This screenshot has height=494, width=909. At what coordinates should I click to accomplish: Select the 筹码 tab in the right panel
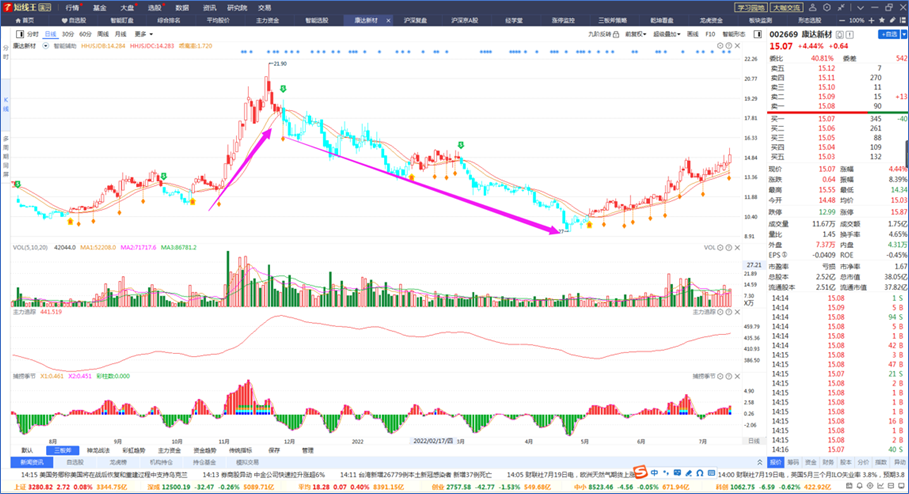pyautogui.click(x=792, y=462)
